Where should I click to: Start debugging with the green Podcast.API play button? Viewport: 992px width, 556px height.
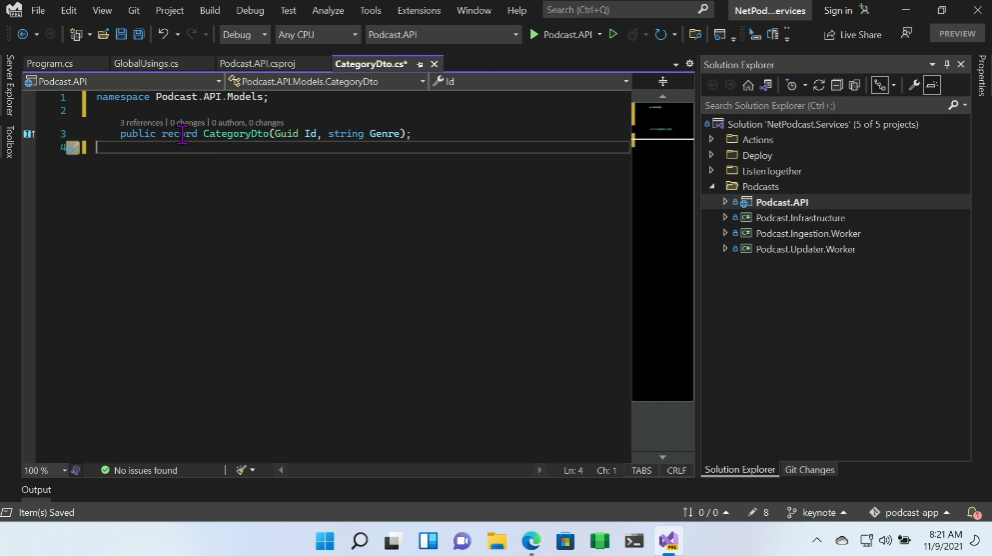tap(535, 34)
